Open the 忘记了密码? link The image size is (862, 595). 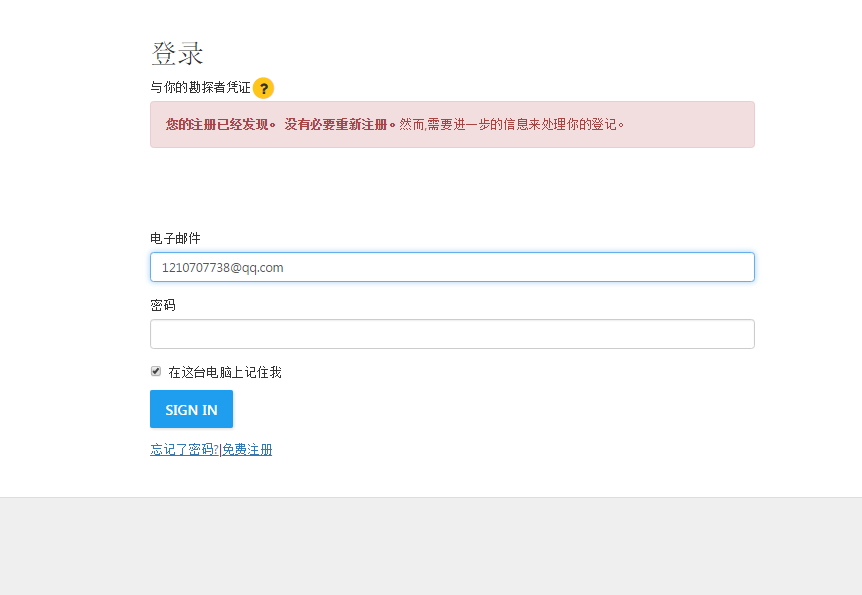pos(184,450)
